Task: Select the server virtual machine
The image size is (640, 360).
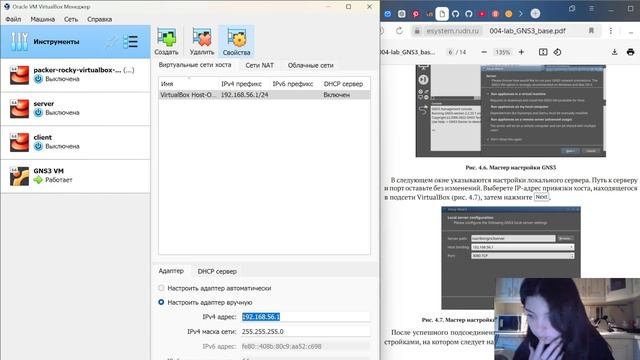Action: tap(76, 109)
